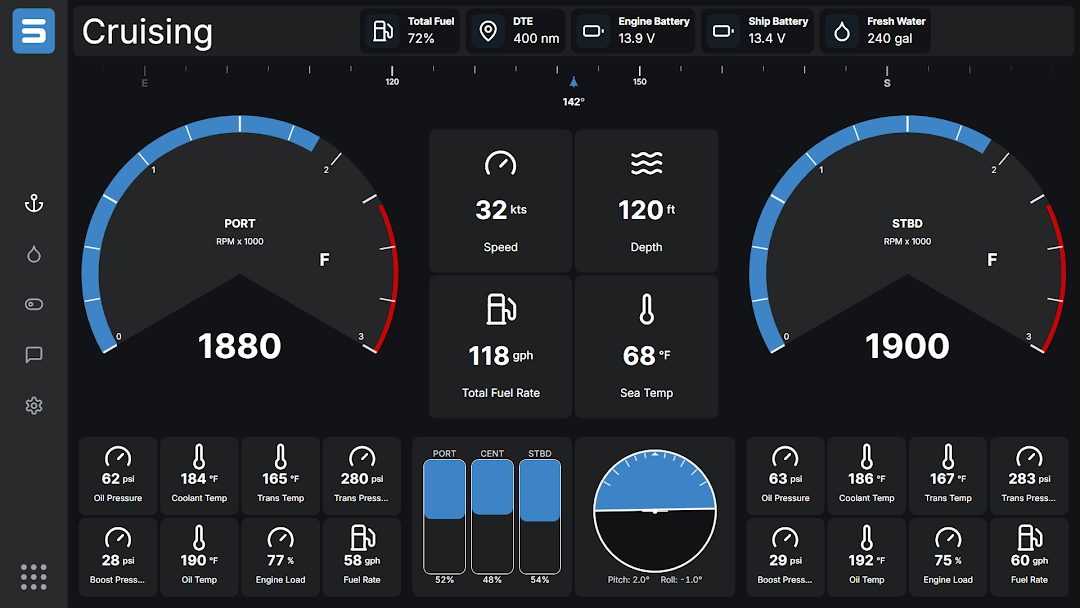
Task: Click the starboard 60 gph Fuel Rate pump icon
Action: [x=1030, y=538]
